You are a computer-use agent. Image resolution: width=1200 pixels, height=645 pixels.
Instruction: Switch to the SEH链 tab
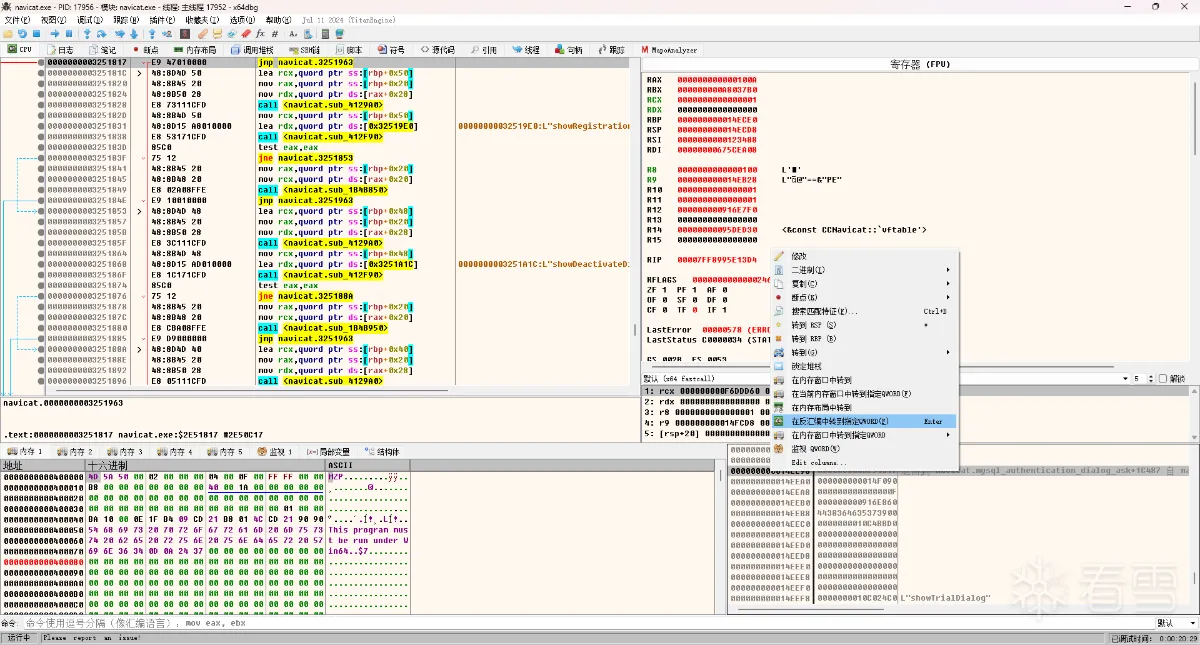point(305,50)
